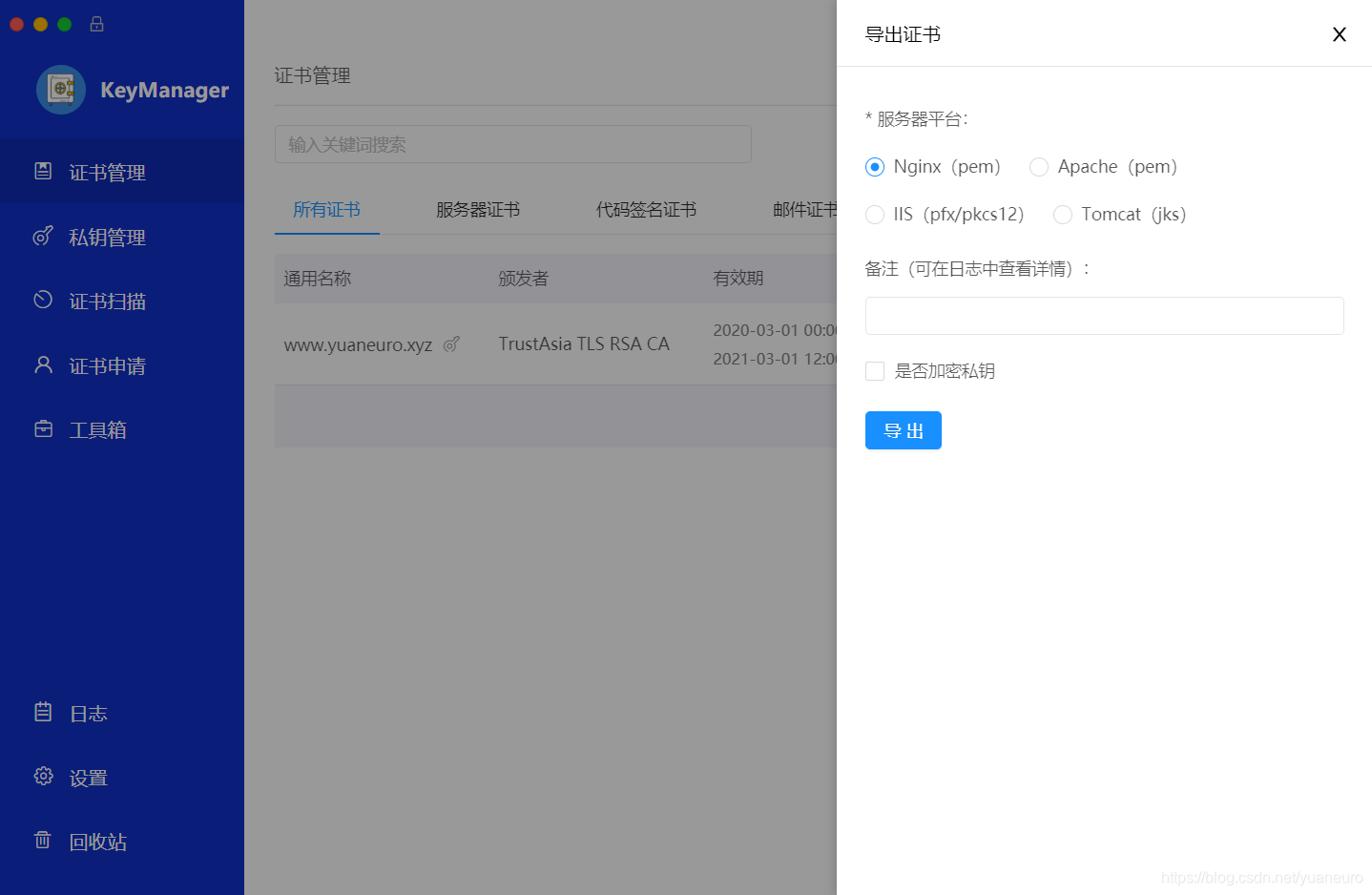Click the TrustAsia TLS RSA CA cell
This screenshot has width=1372, height=895.
pos(584,343)
